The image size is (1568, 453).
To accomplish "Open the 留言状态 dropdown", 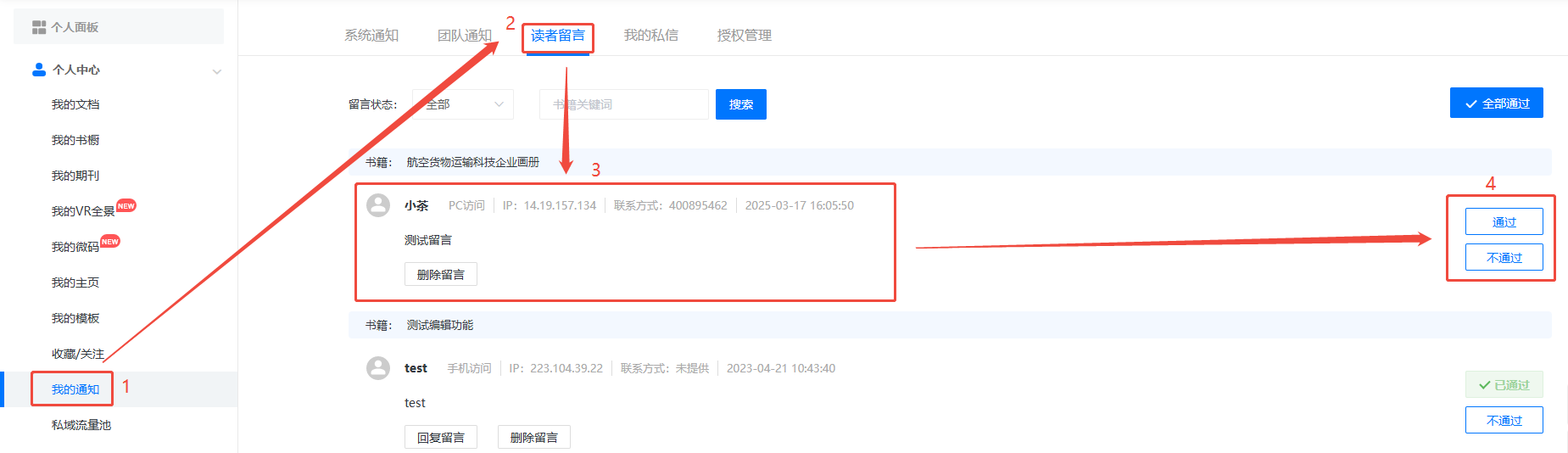I will tap(463, 104).
